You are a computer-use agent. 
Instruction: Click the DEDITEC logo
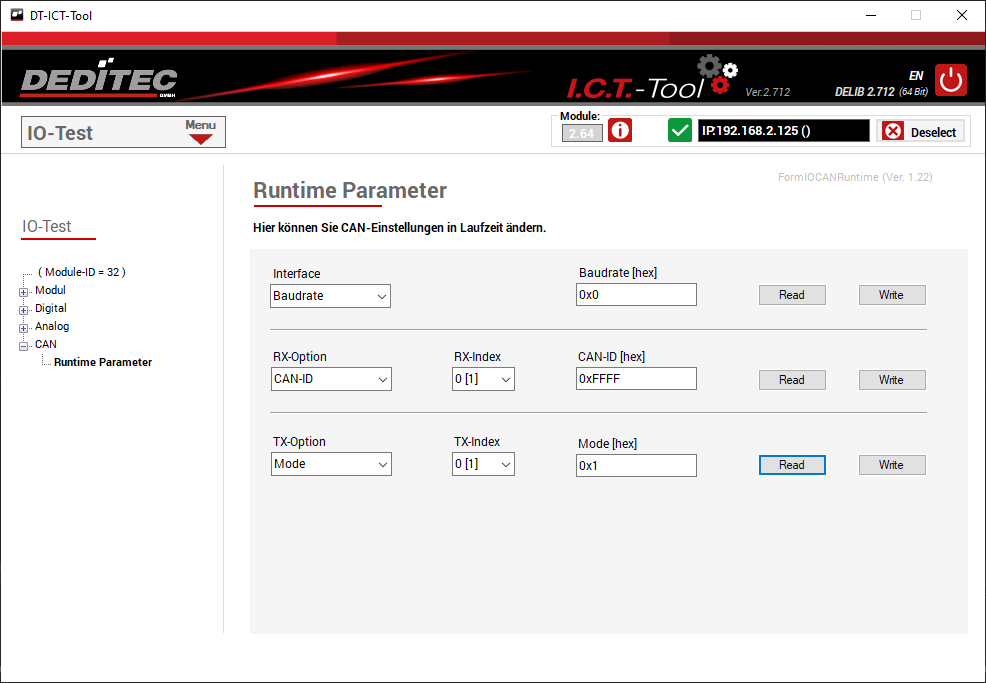(x=98, y=81)
